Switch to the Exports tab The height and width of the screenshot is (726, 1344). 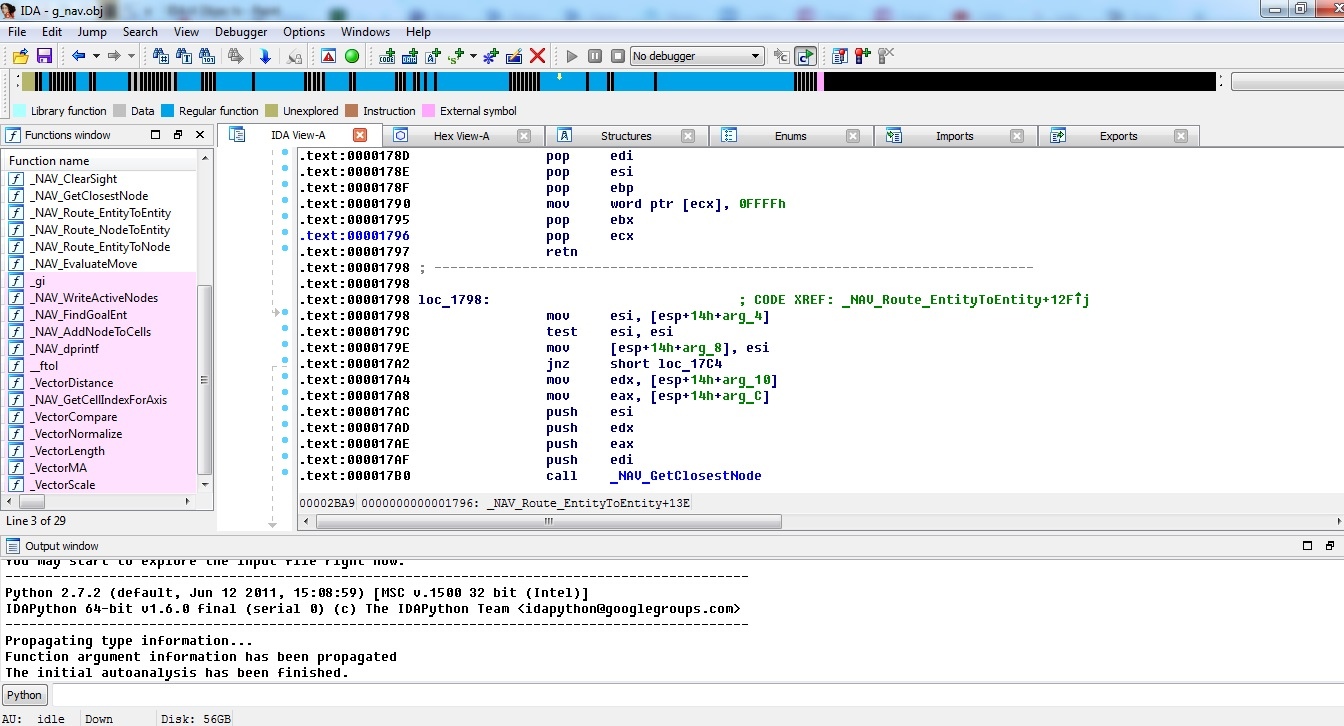(1118, 136)
